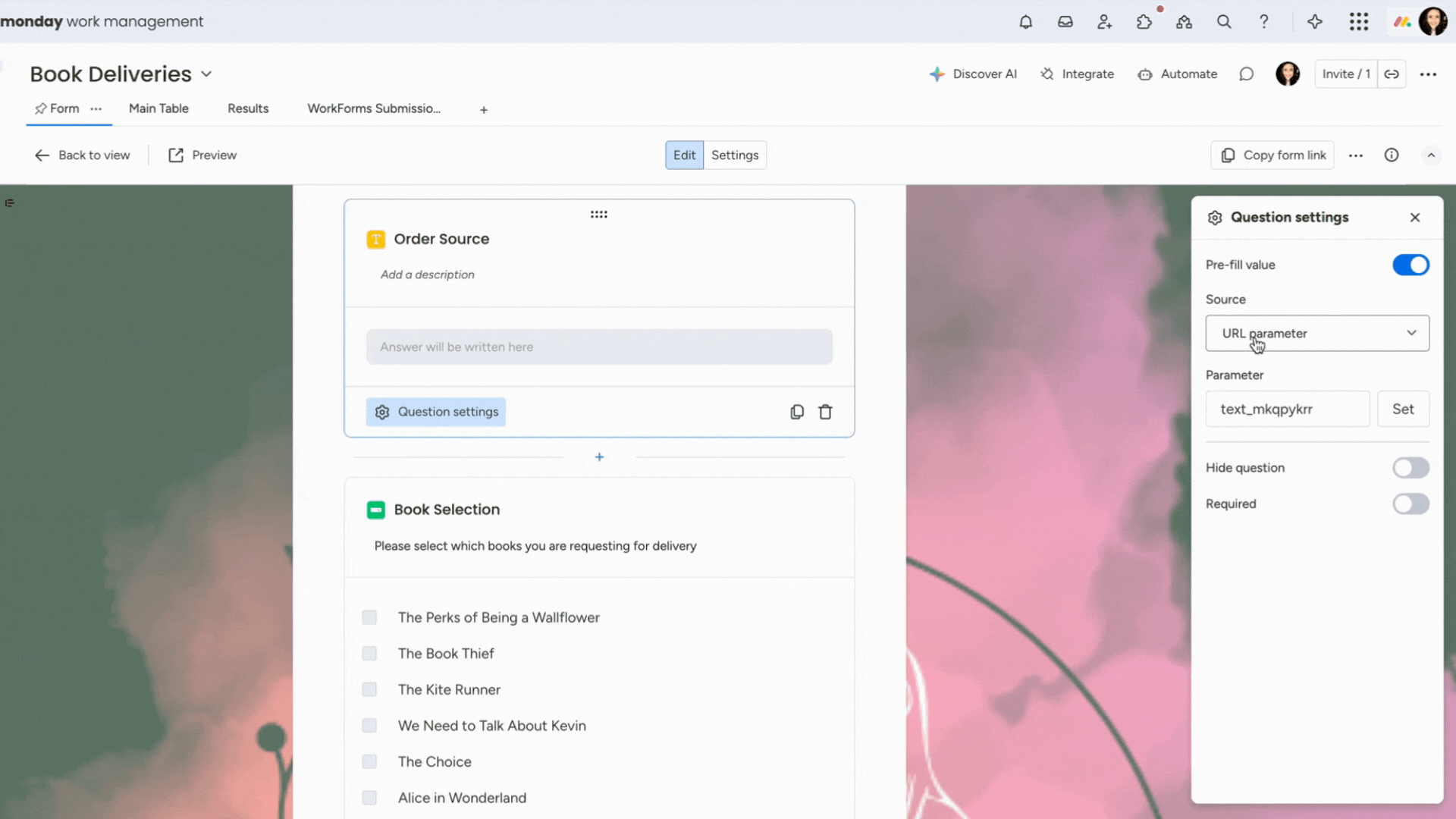Check The Kite Runner option
The width and height of the screenshot is (1456, 819).
pos(369,690)
